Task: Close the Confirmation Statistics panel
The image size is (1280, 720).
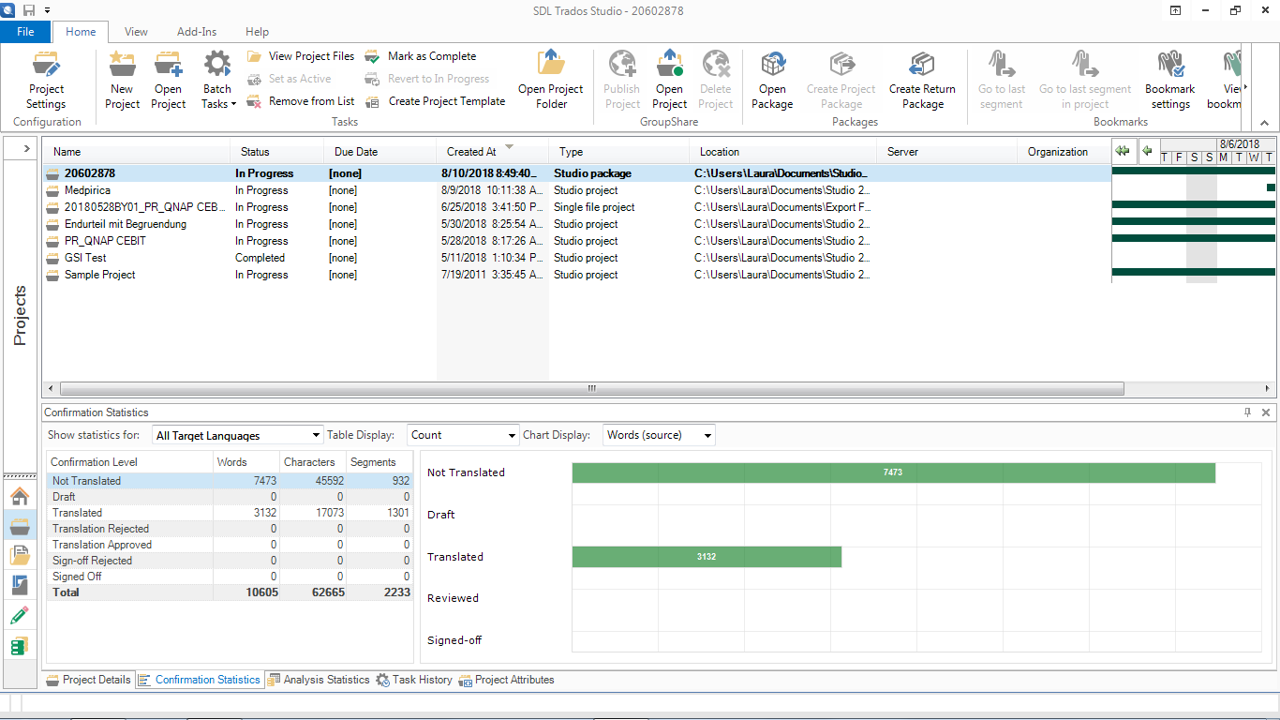Action: (1266, 412)
